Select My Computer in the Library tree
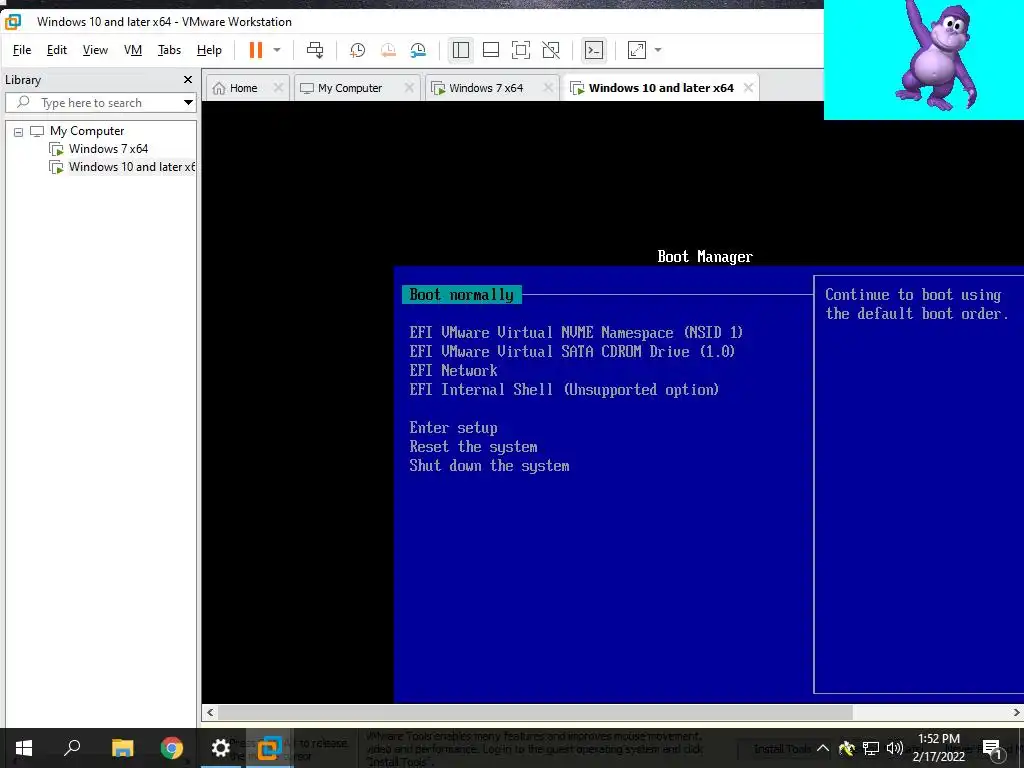 (x=87, y=131)
